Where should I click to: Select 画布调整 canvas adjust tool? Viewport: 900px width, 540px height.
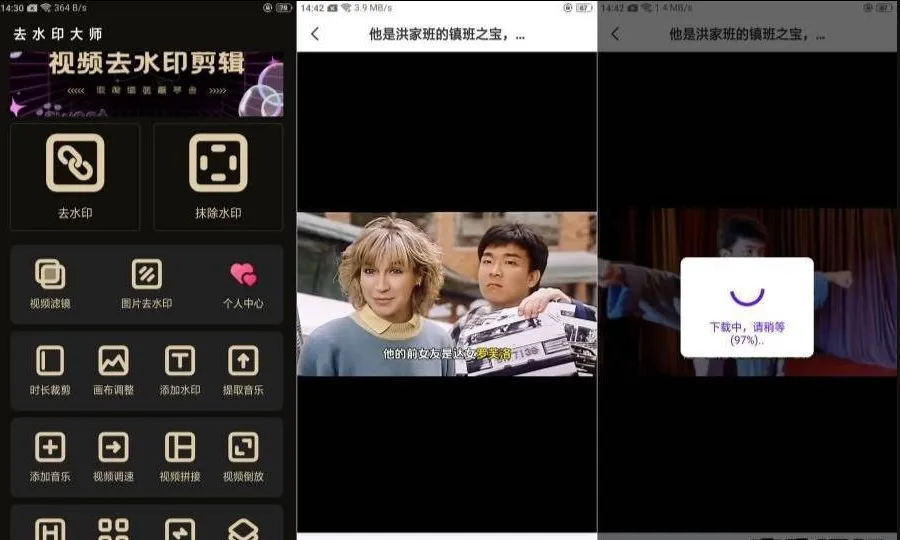coord(114,371)
